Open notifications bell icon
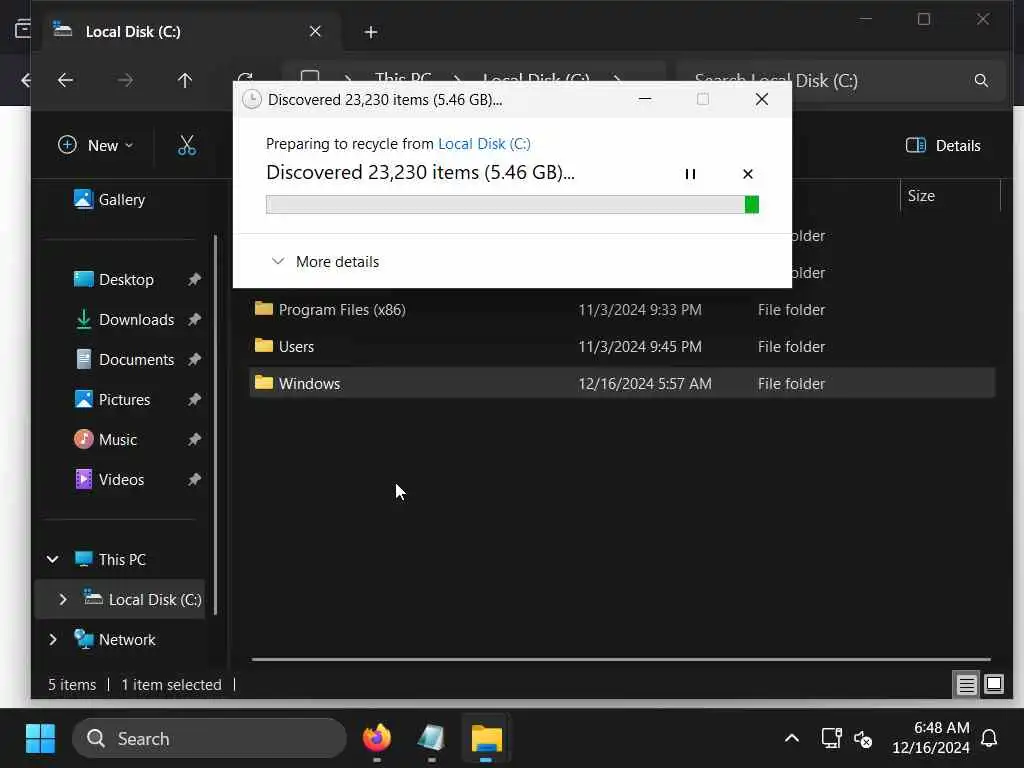Image resolution: width=1024 pixels, height=768 pixels. (989, 739)
